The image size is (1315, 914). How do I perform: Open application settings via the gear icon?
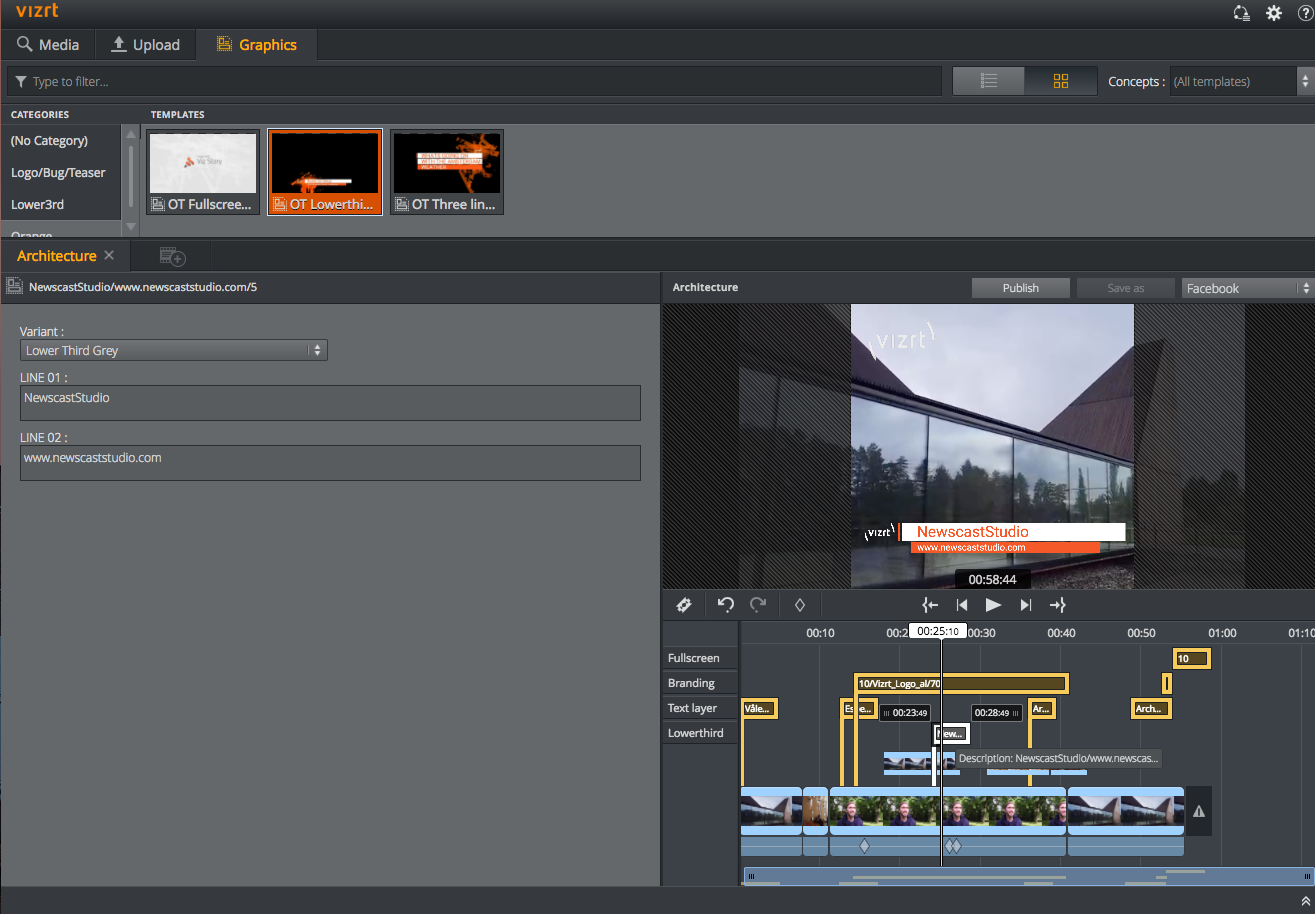pyautogui.click(x=1273, y=13)
